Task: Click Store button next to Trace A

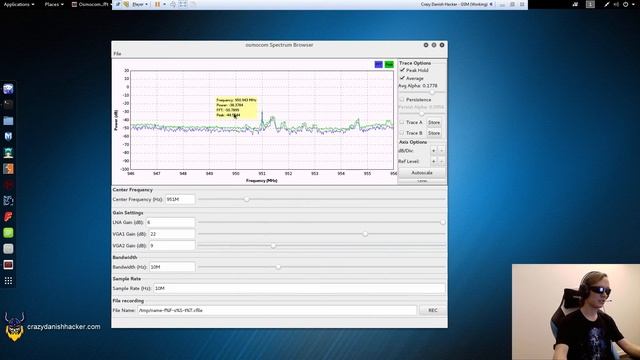Action: click(x=434, y=122)
